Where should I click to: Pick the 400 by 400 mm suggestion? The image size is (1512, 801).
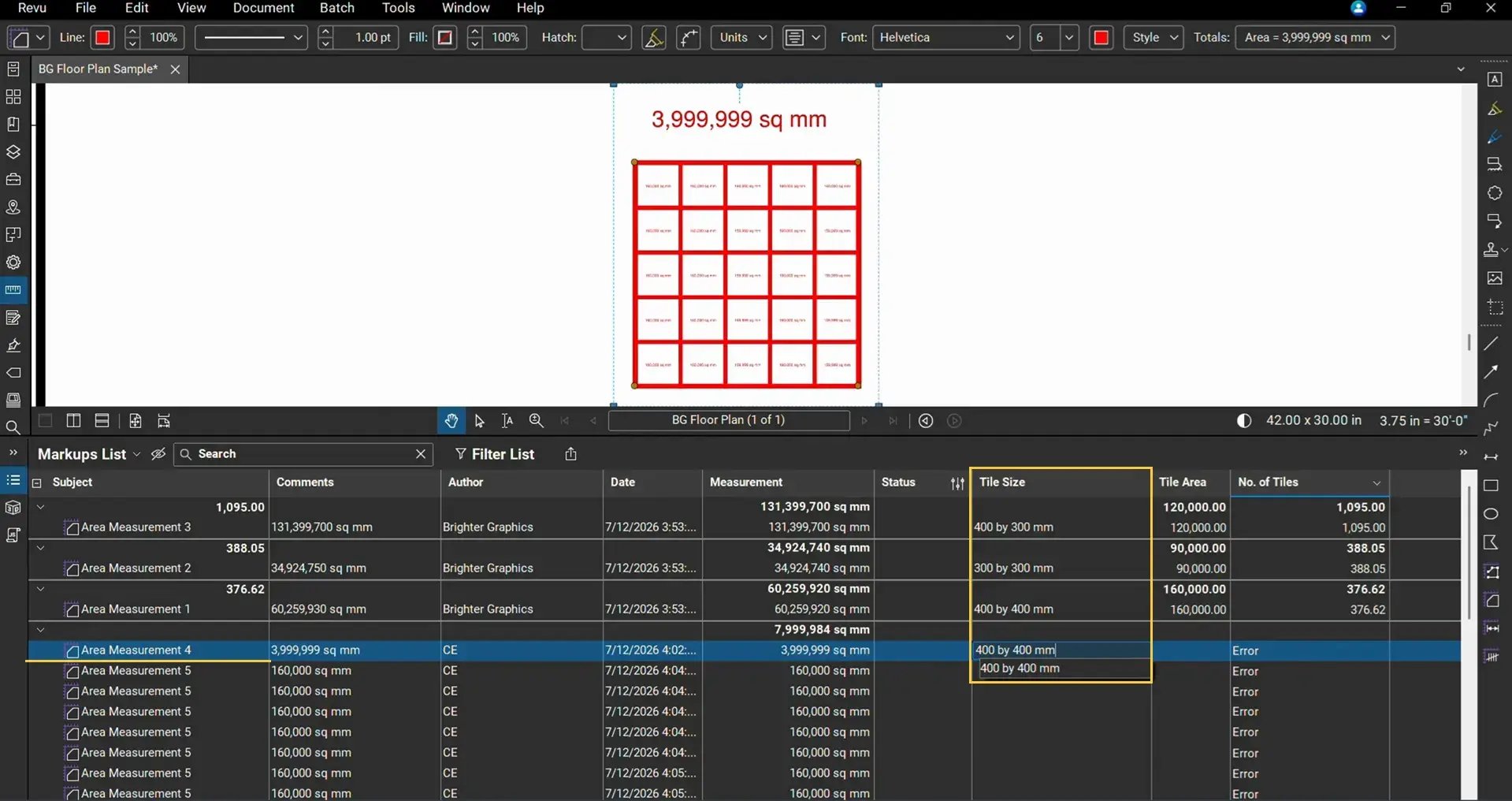pos(1064,669)
